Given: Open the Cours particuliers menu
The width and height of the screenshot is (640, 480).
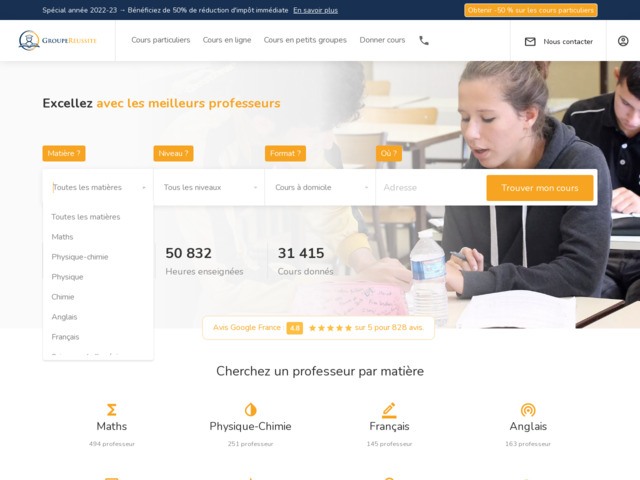Looking at the screenshot, I should tap(160, 40).
